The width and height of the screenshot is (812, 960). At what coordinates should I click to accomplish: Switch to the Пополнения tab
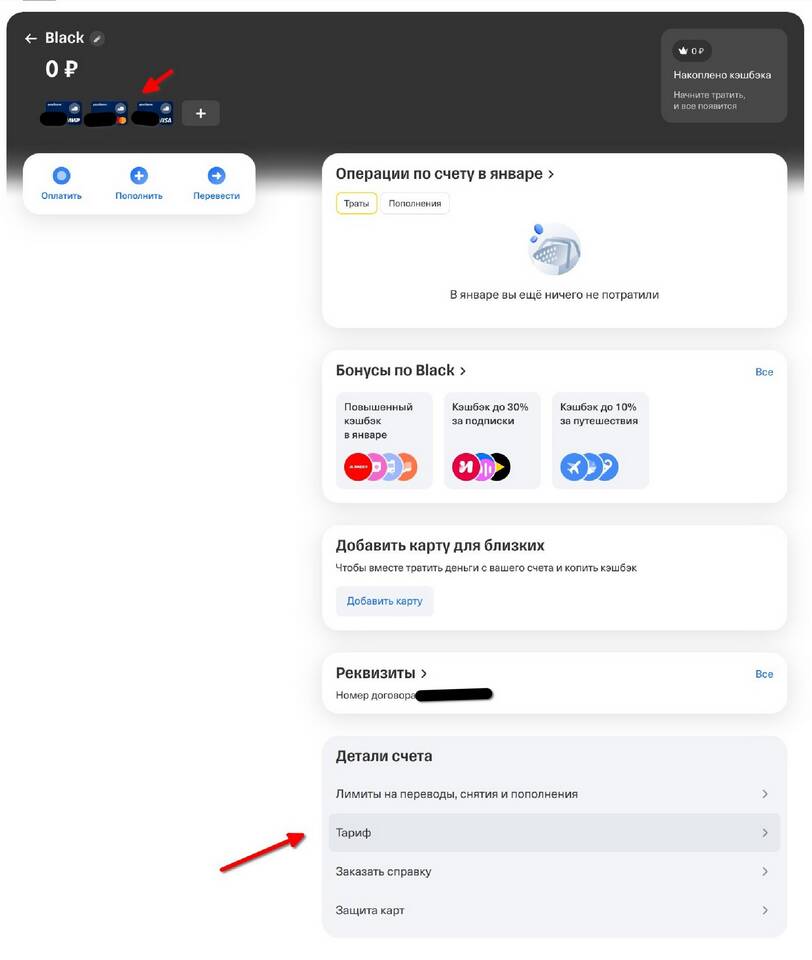click(x=415, y=203)
